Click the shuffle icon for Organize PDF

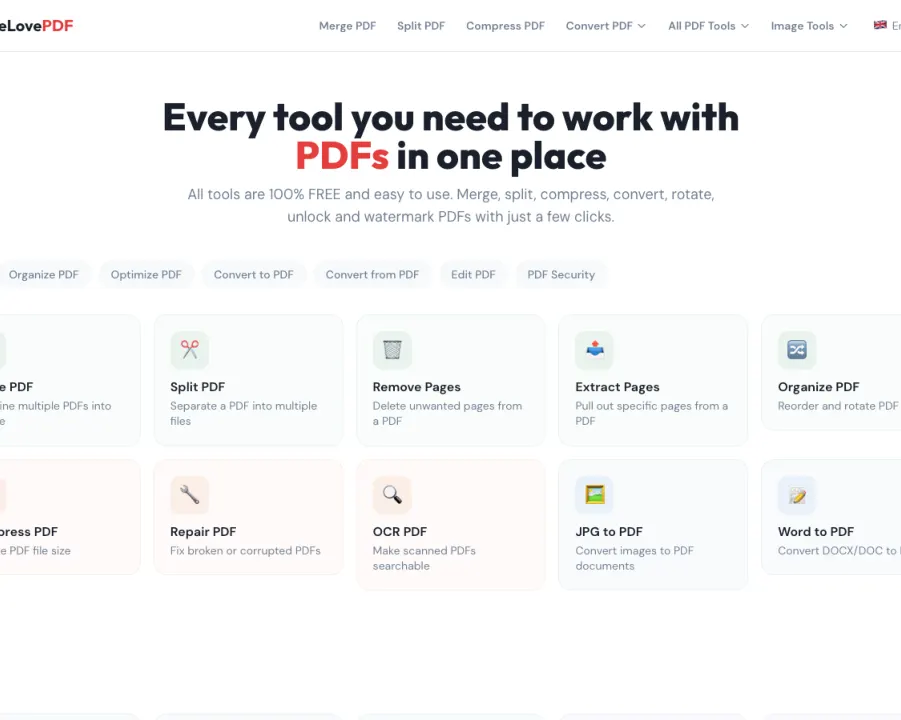point(797,349)
